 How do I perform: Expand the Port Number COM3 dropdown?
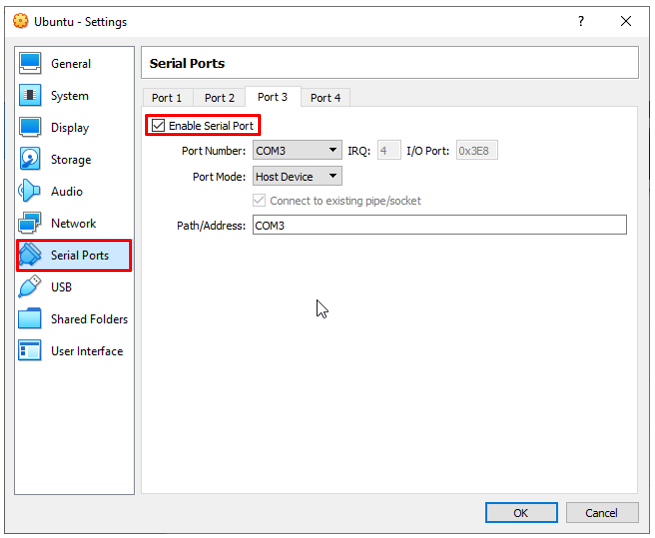297,150
